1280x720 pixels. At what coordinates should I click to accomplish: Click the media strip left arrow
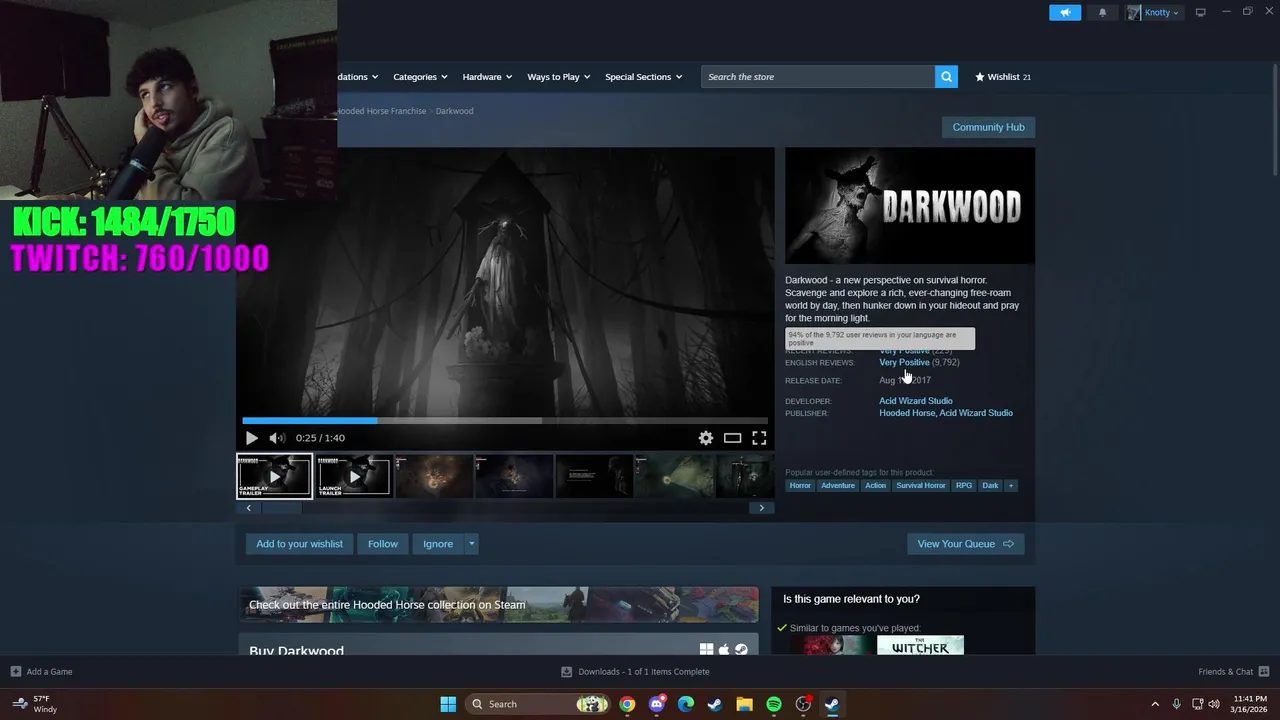tap(248, 508)
